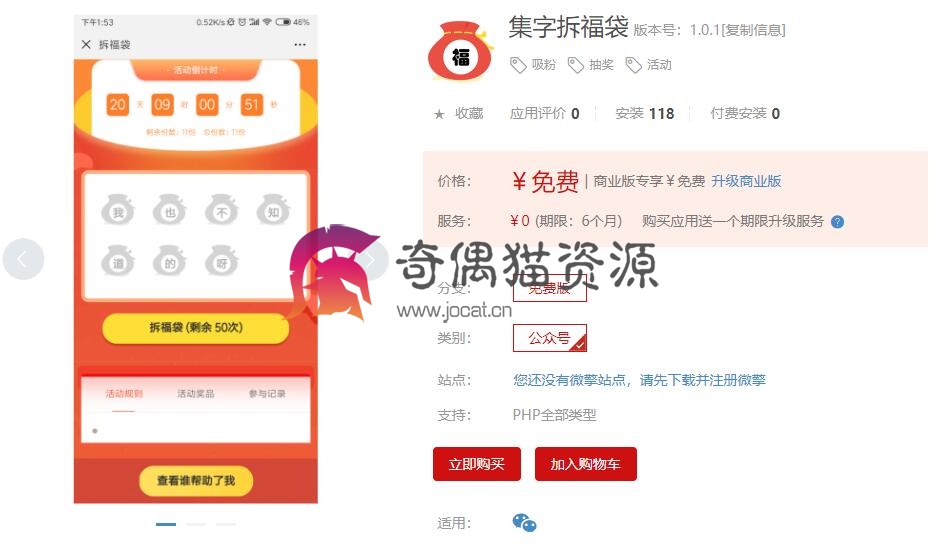Click the tag icon labeled 抽奖
948x547 pixels.
576,65
